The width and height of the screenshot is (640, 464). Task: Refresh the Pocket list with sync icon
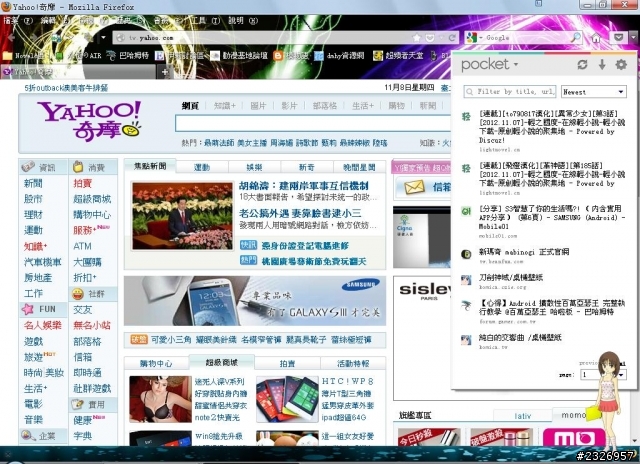pyautogui.click(x=582, y=64)
